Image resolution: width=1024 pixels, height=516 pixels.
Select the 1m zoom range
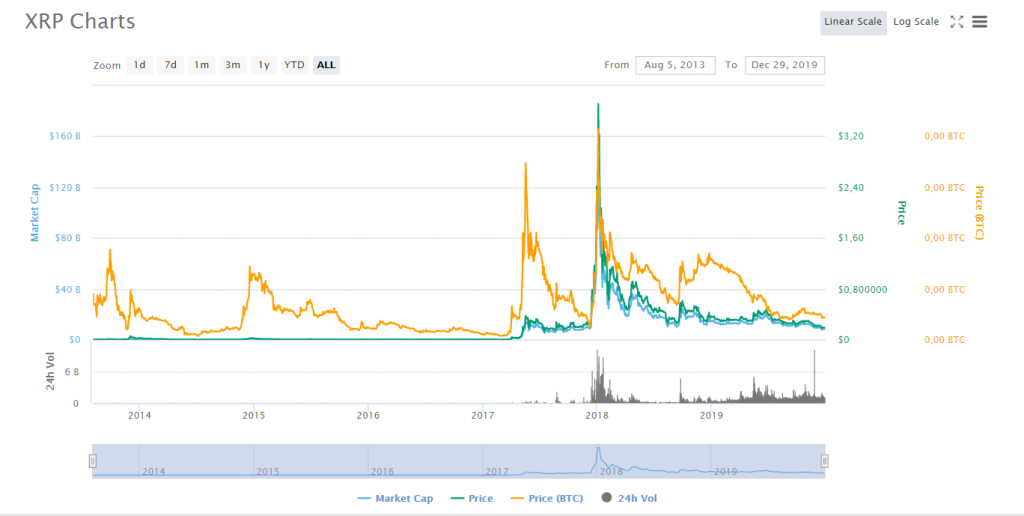(x=202, y=65)
